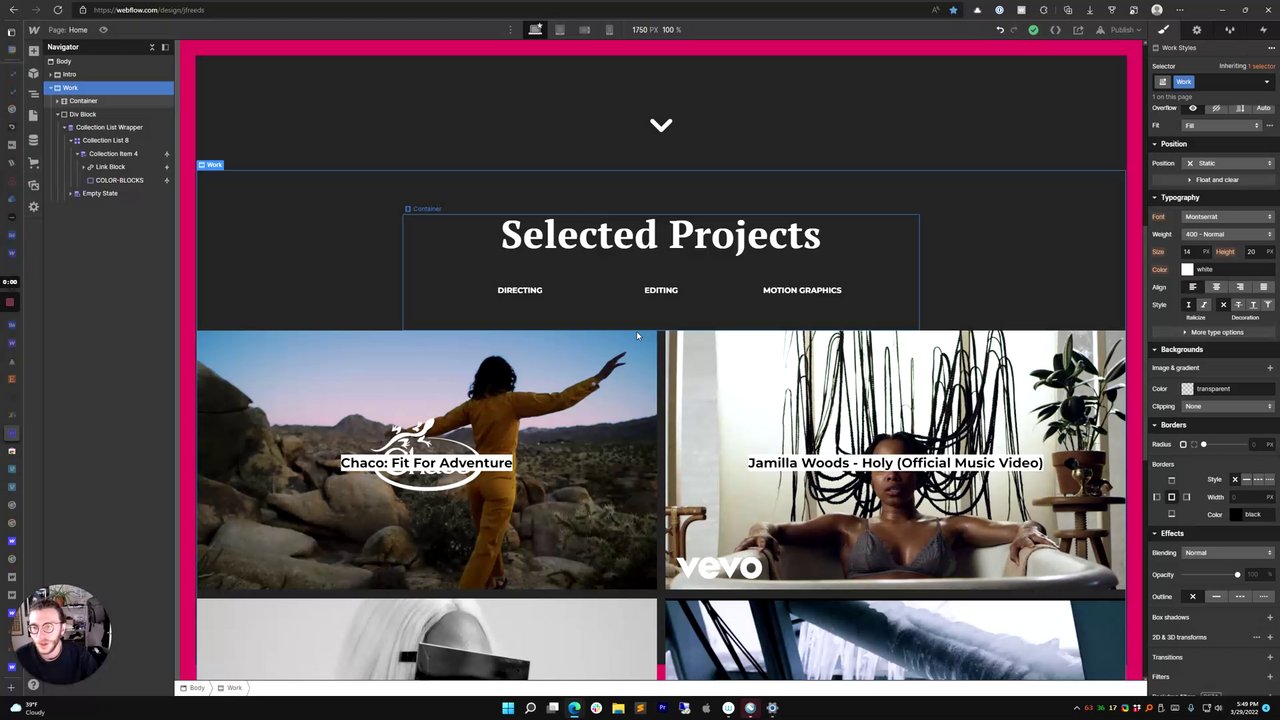The width and height of the screenshot is (1280, 720).
Task: Undo the last change
Action: click(999, 30)
